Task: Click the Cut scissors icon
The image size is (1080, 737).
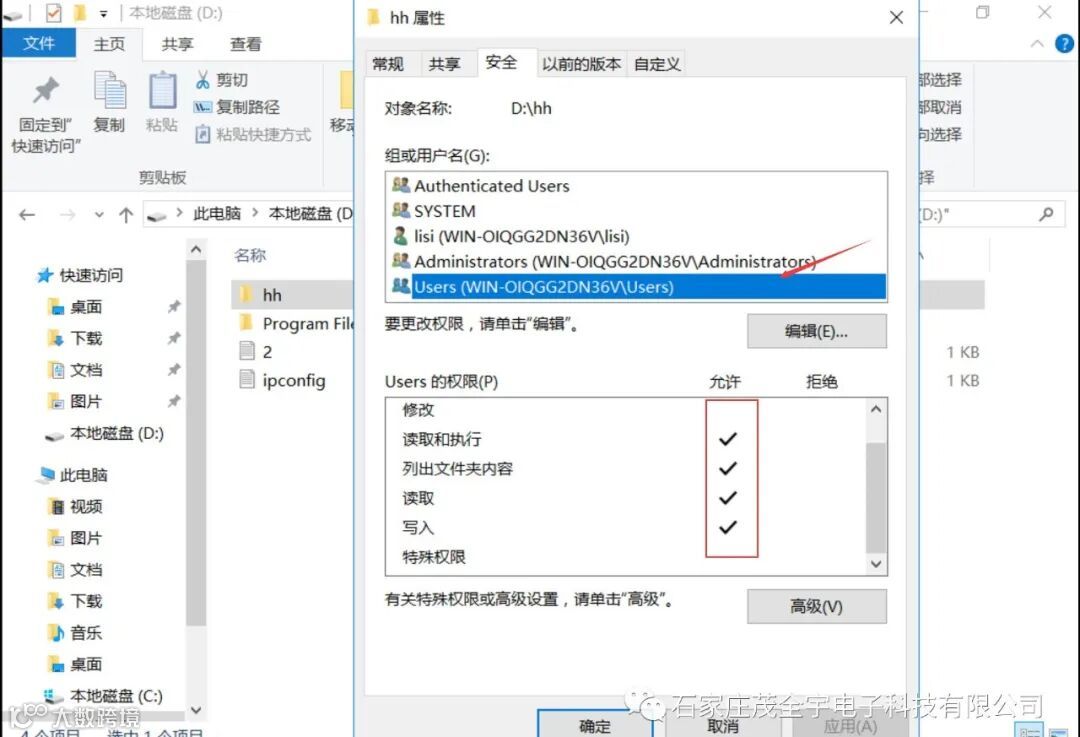Action: click(x=202, y=80)
